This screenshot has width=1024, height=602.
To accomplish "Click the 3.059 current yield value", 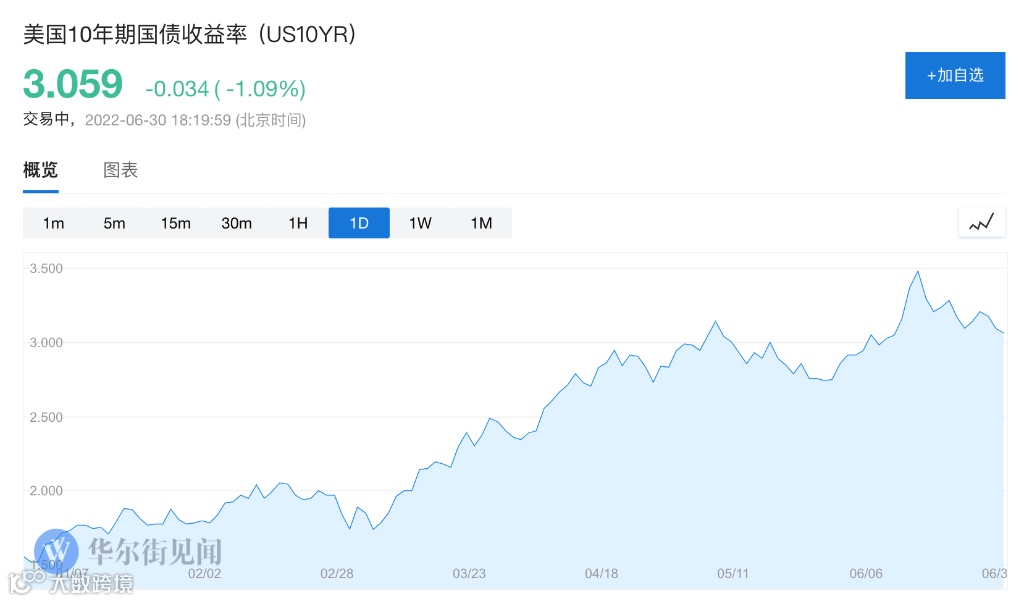I will 73,84.
